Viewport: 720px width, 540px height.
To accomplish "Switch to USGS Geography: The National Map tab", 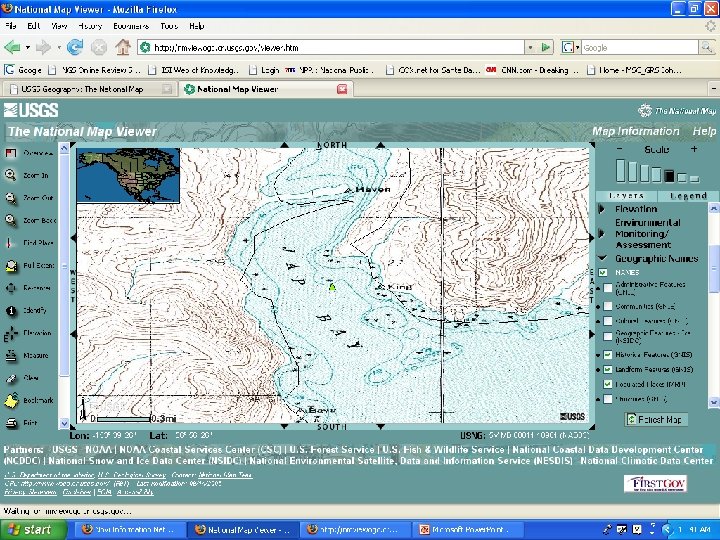I will tap(88, 89).
